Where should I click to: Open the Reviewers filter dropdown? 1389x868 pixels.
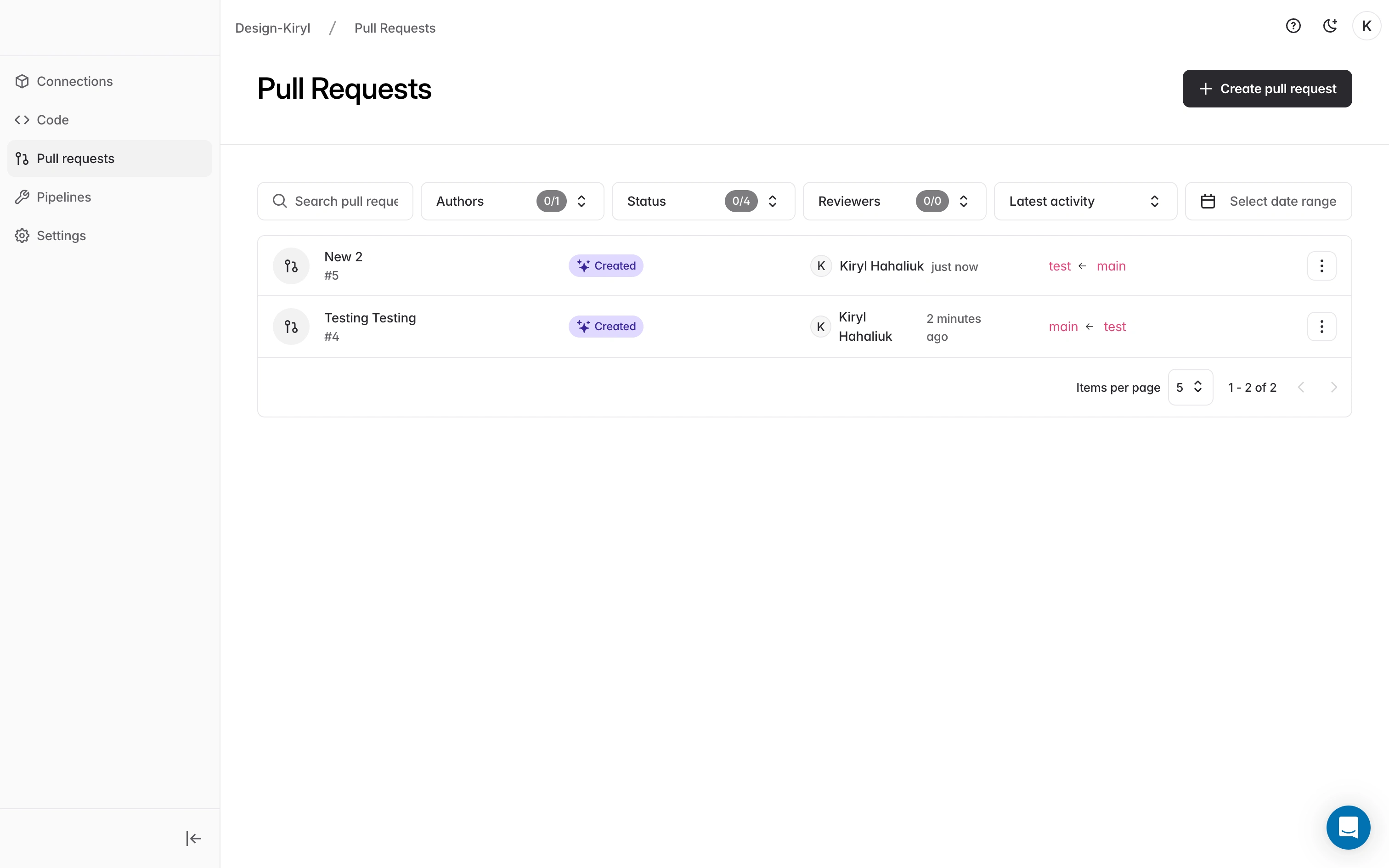click(x=894, y=202)
